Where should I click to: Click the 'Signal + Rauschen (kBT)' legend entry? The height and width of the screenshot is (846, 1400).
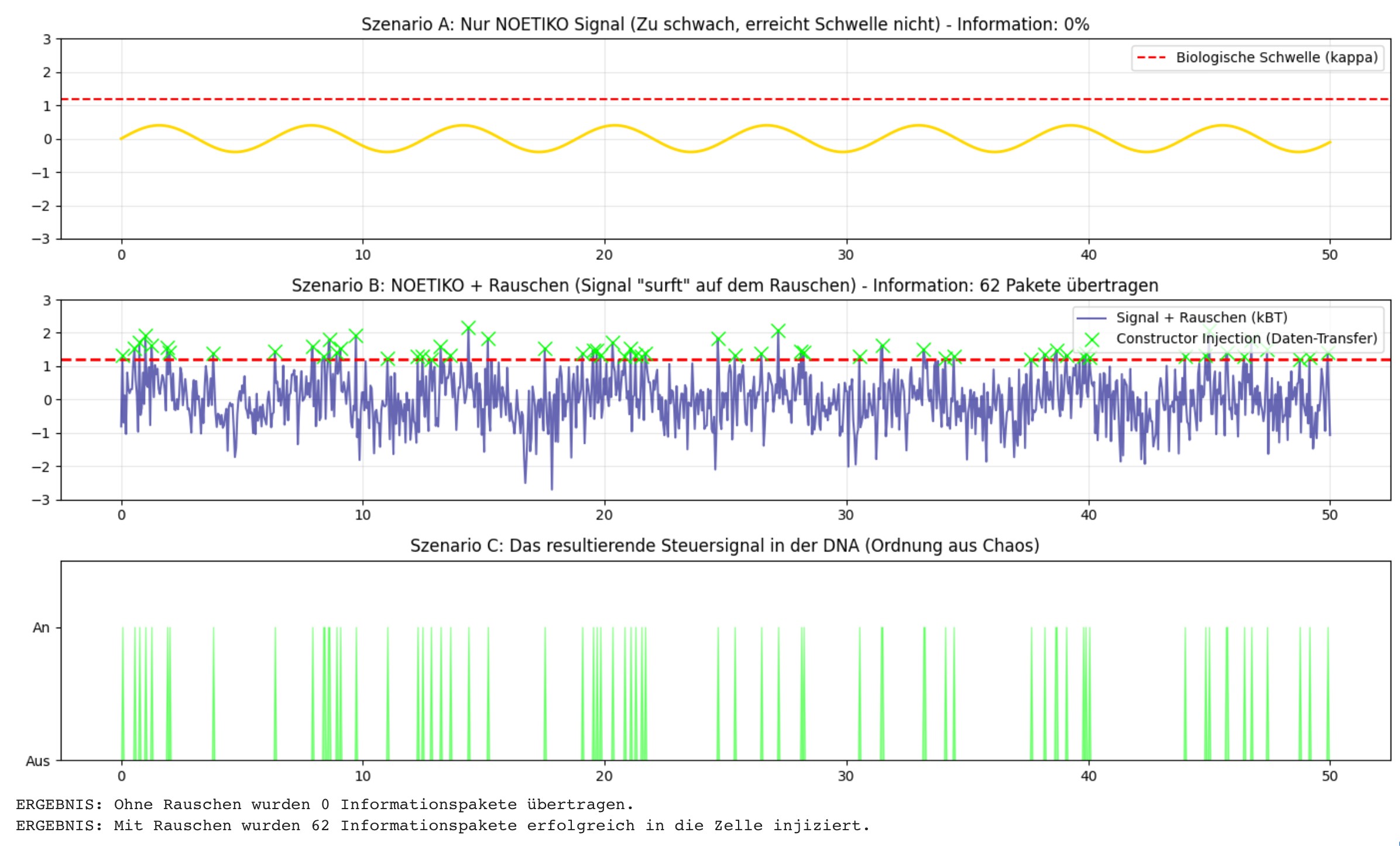pyautogui.click(x=1202, y=318)
